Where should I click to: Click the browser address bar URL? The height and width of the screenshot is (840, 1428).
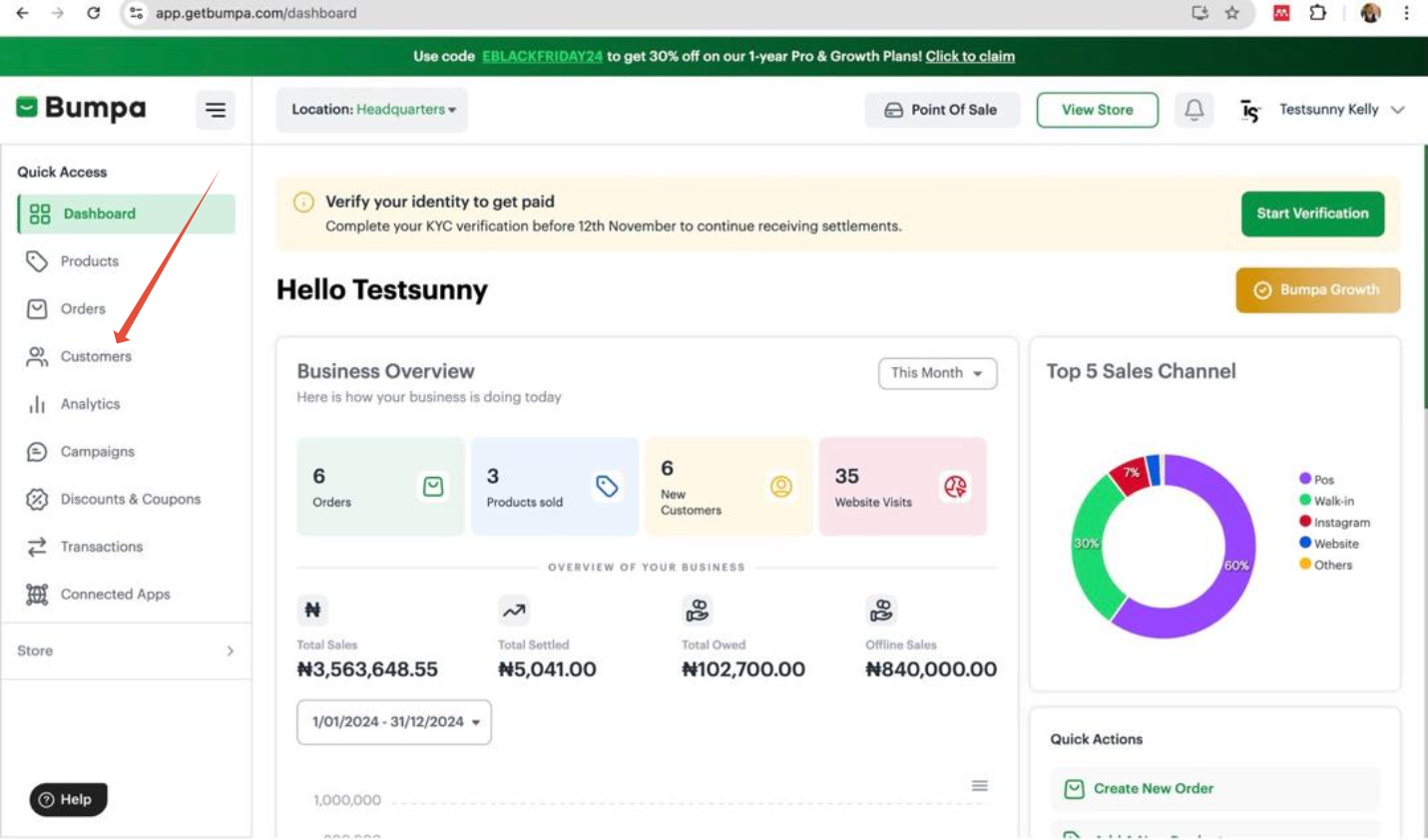point(255,13)
